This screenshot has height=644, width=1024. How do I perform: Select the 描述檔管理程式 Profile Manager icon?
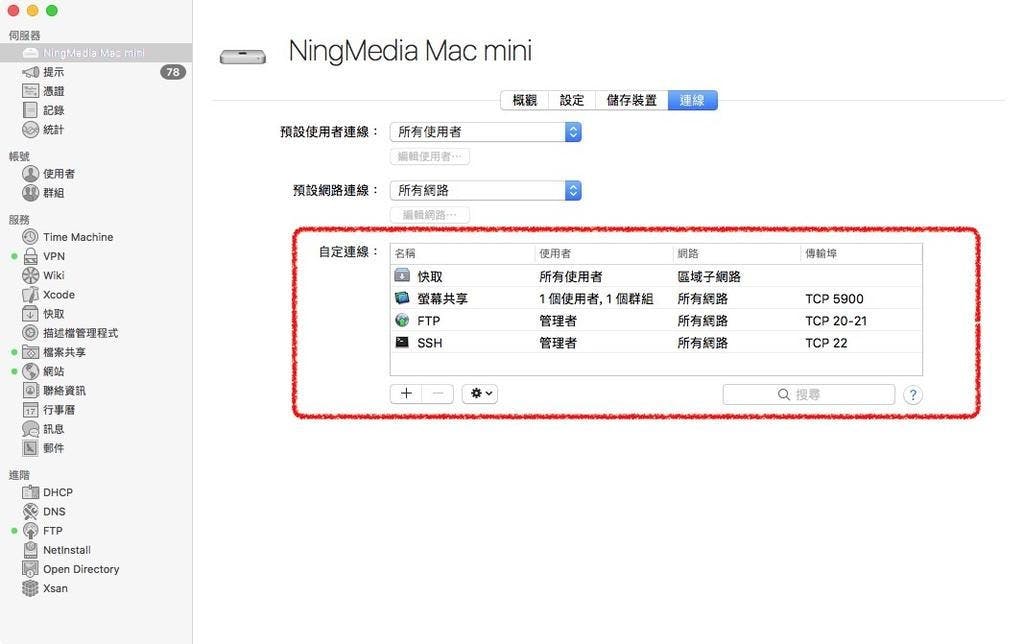click(x=31, y=332)
